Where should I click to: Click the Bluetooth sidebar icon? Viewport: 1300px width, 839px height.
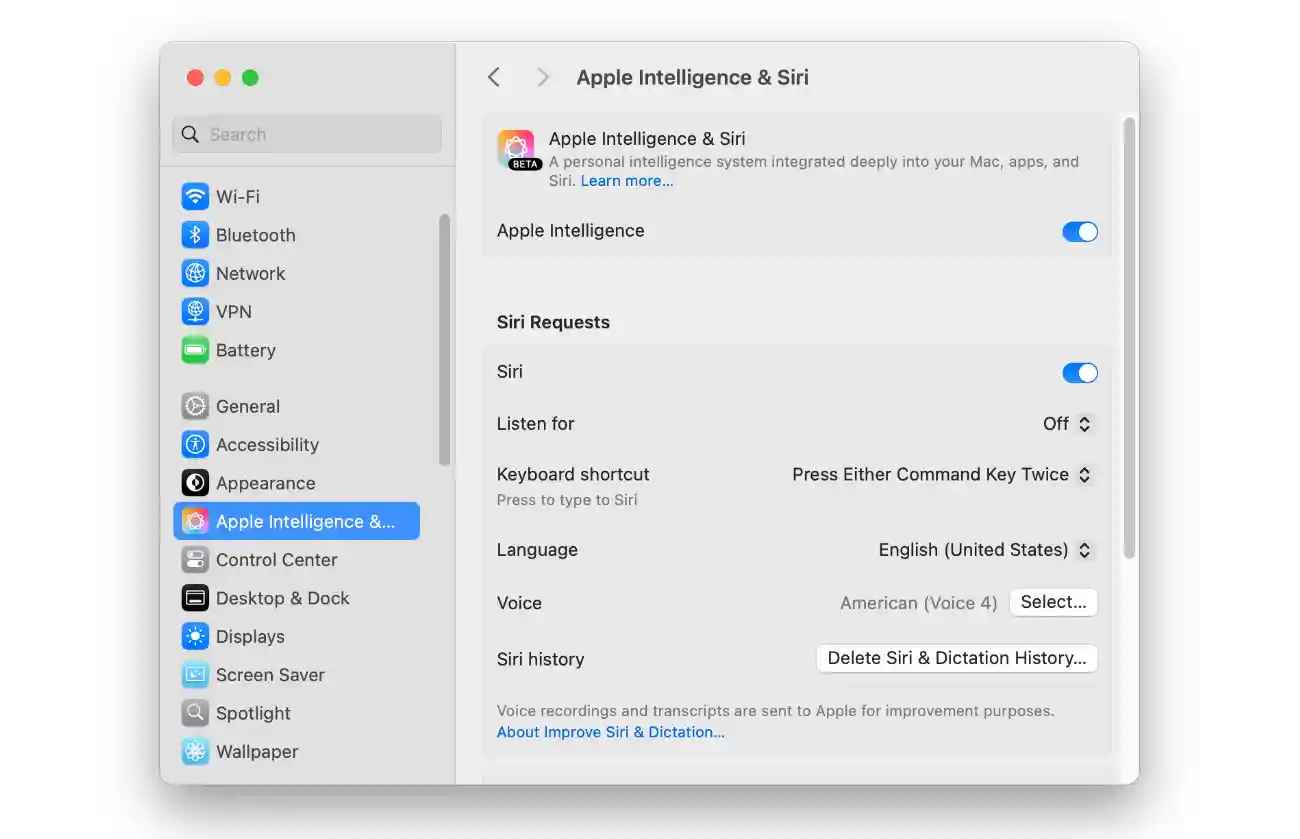(x=195, y=235)
